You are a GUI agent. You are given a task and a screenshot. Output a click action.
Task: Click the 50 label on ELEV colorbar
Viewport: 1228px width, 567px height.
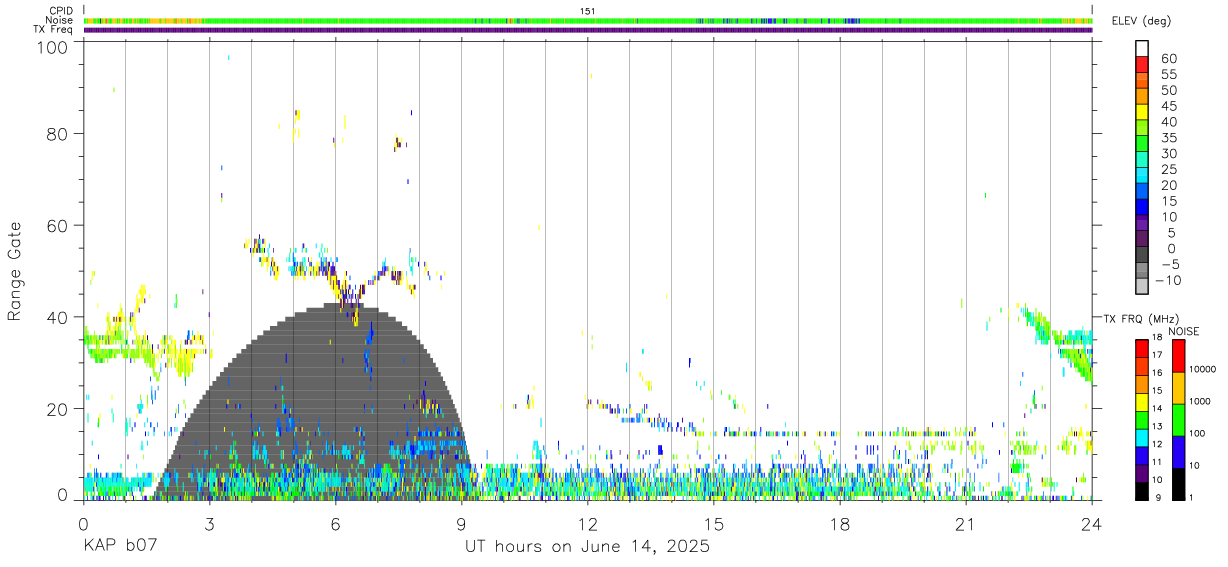(x=1169, y=91)
